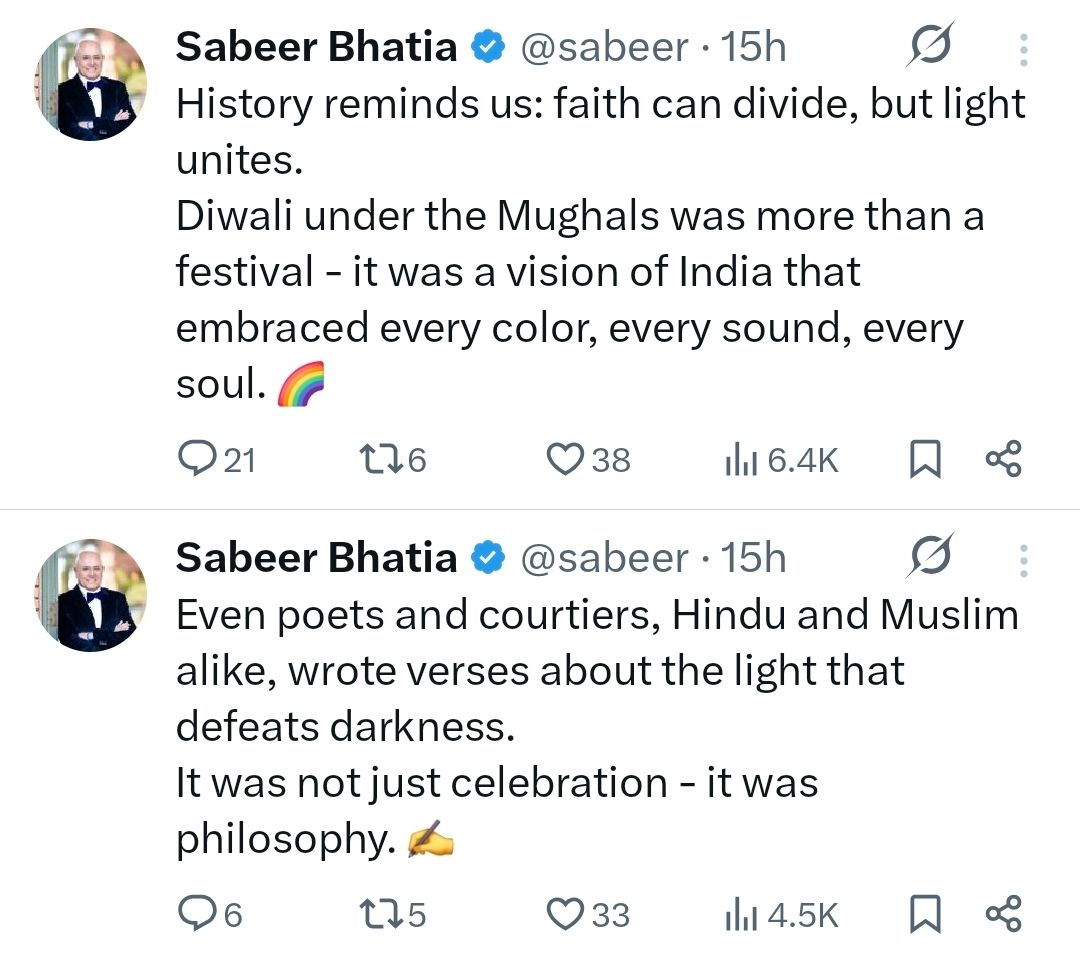View analytics showing 6.4K views
Screen dimensions: 1080x976
[740, 460]
